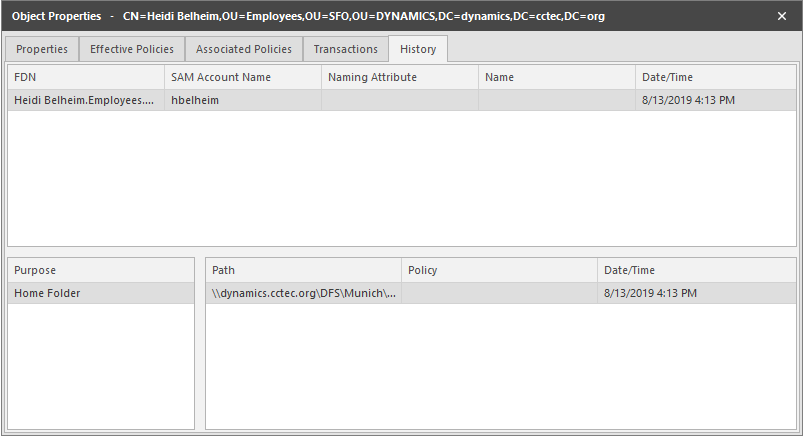
Task: Select the Associated Policies tab
Action: click(244, 49)
